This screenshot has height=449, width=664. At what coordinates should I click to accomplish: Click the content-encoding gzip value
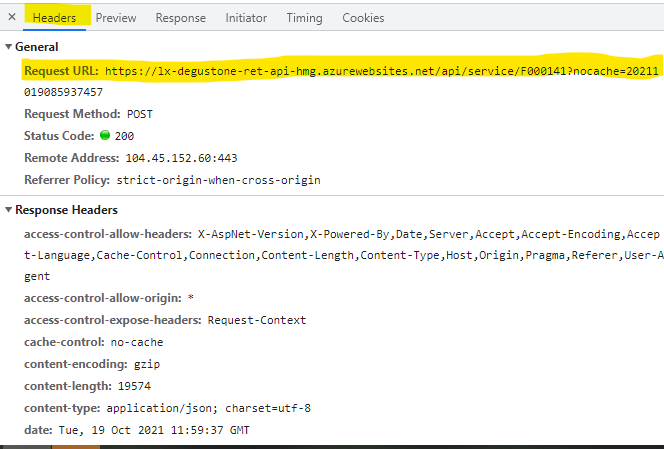click(147, 364)
